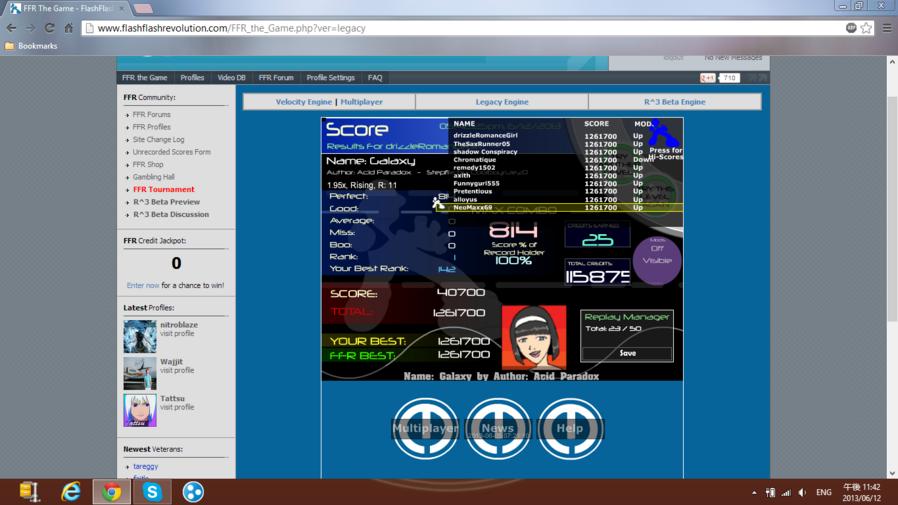Visit profile link under Tattsu
This screenshot has height=505, width=898.
(177, 407)
